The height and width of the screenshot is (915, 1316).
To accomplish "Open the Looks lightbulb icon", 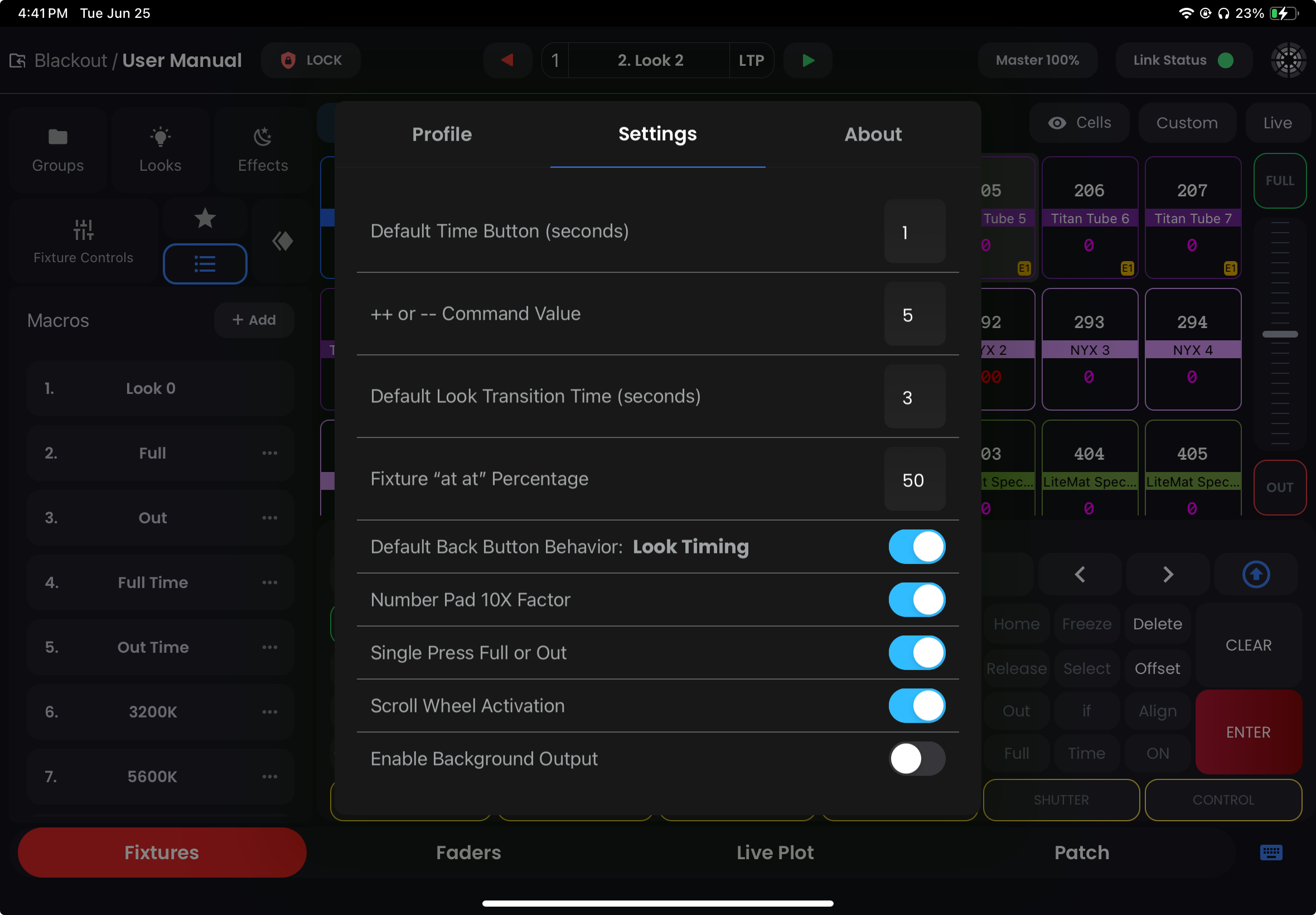I will (x=161, y=138).
